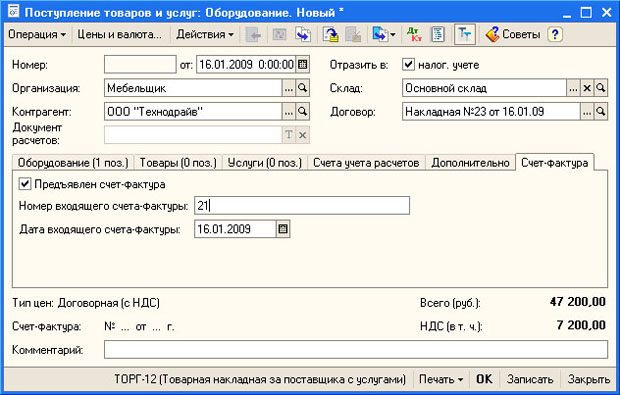Open the document structure list icon
This screenshot has height=395, width=620.
coord(438,35)
